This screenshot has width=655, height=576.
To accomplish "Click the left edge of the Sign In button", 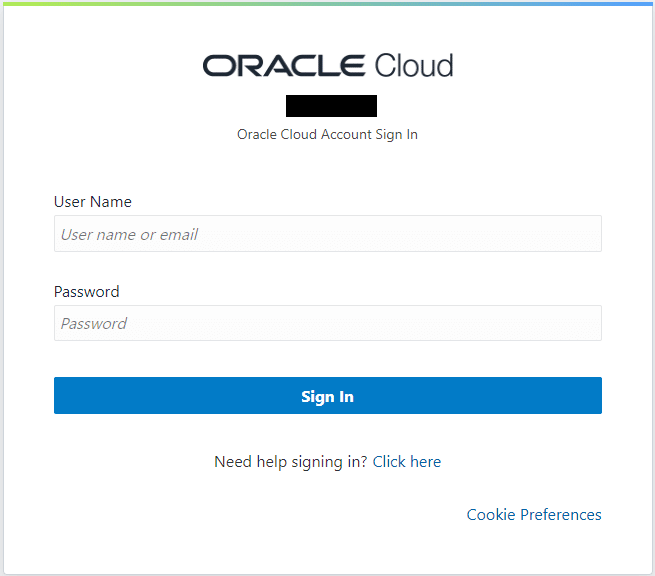I will [62, 396].
